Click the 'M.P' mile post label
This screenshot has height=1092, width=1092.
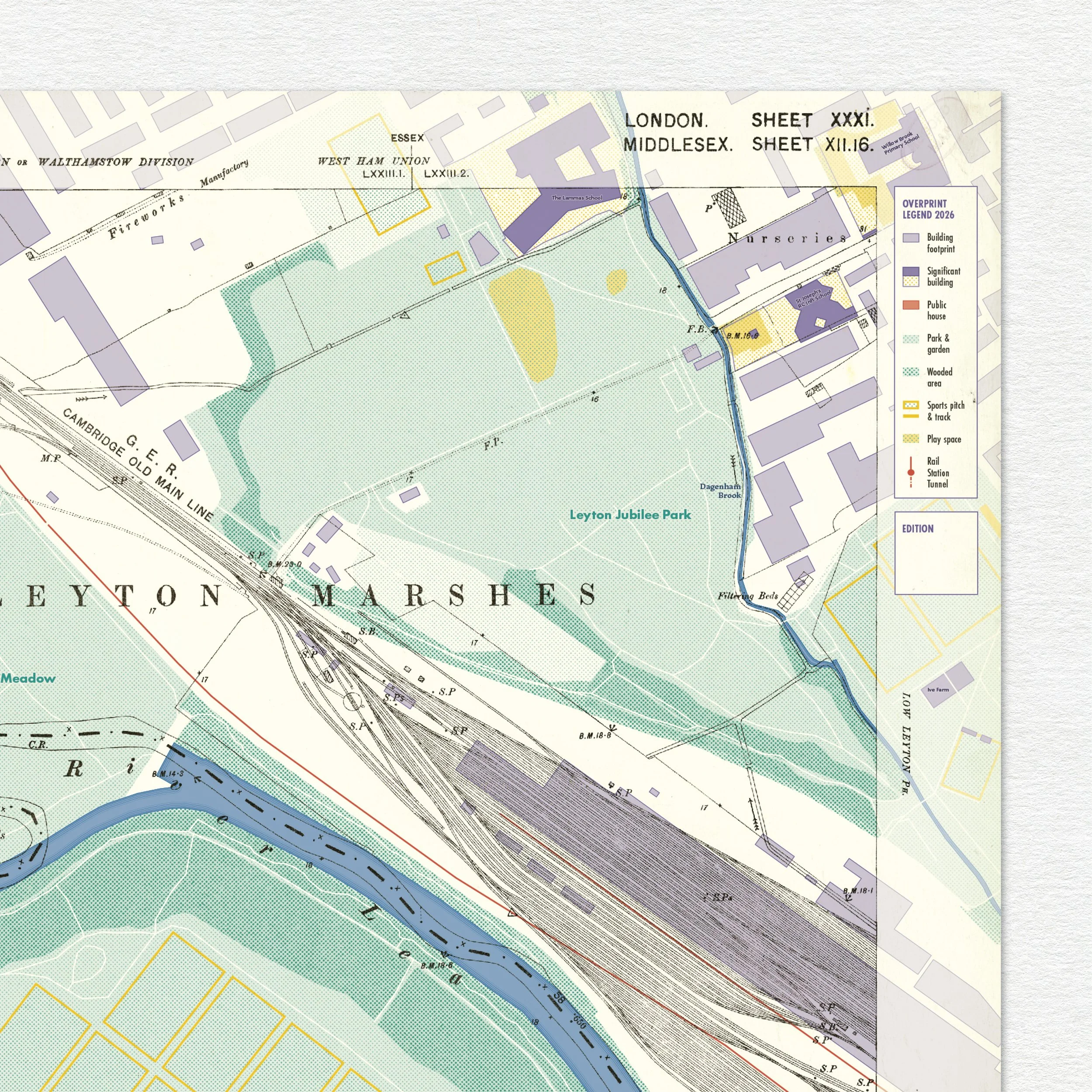tap(50, 458)
